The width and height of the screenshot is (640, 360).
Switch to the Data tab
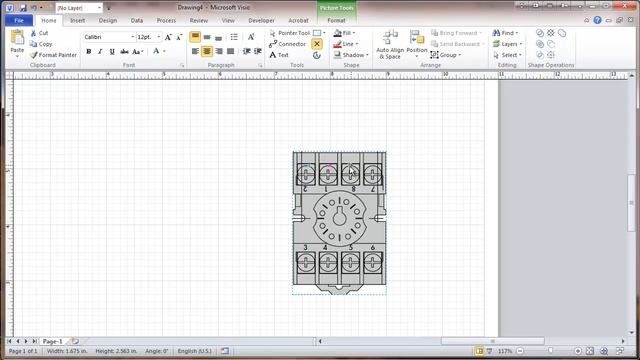point(137,20)
